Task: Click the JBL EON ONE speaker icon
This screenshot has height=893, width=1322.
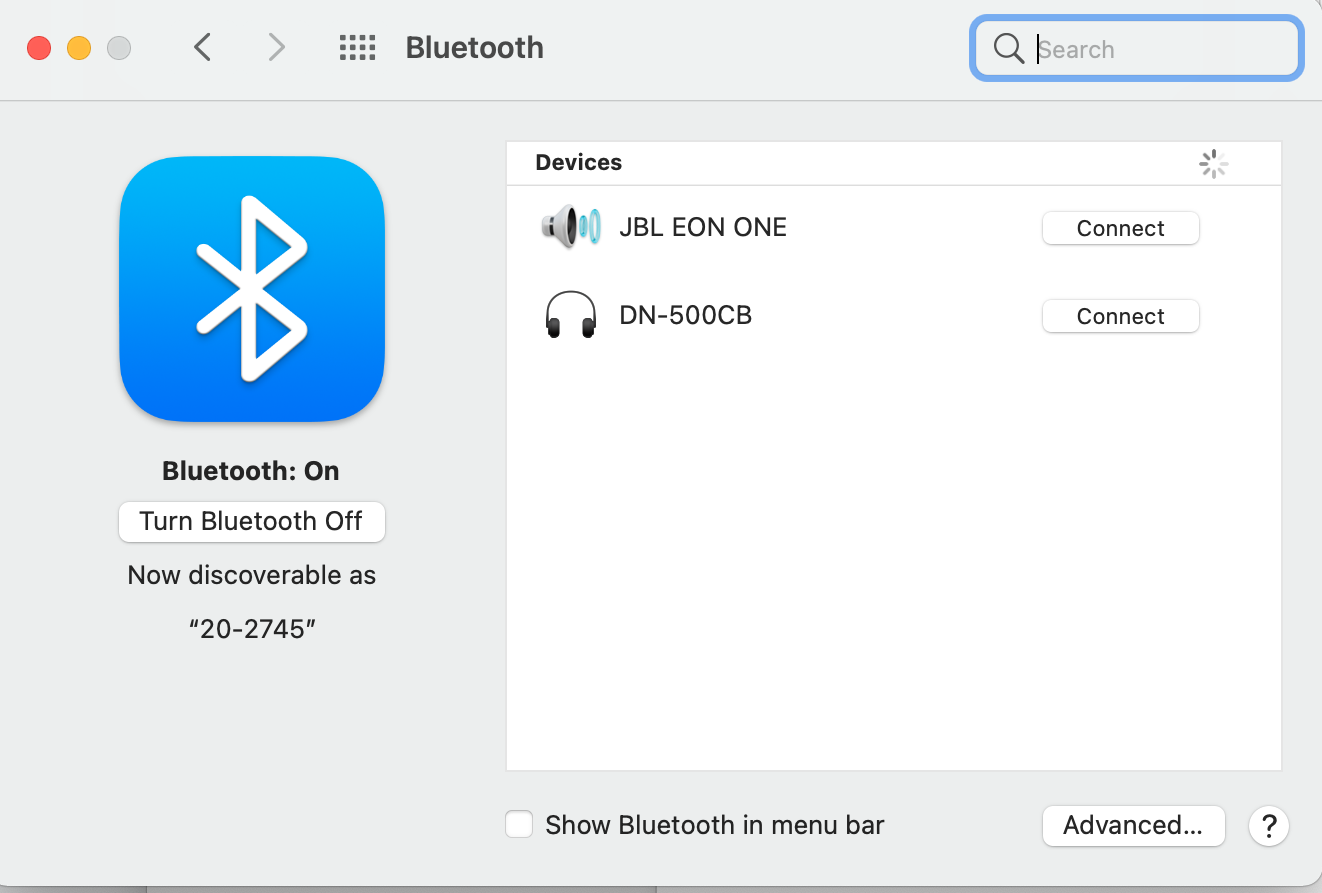Action: coord(570,227)
